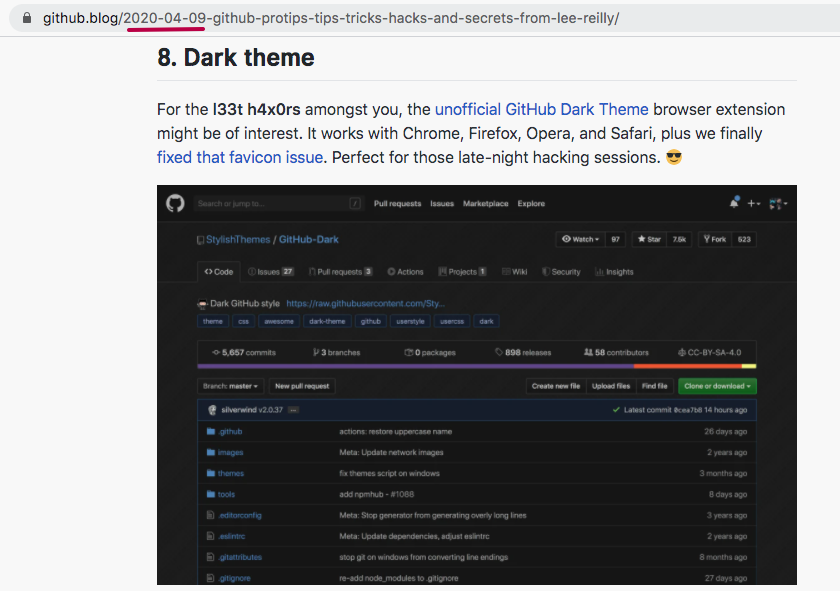Expand the commit message ellipsis button
The image size is (840, 591).
coord(293,410)
